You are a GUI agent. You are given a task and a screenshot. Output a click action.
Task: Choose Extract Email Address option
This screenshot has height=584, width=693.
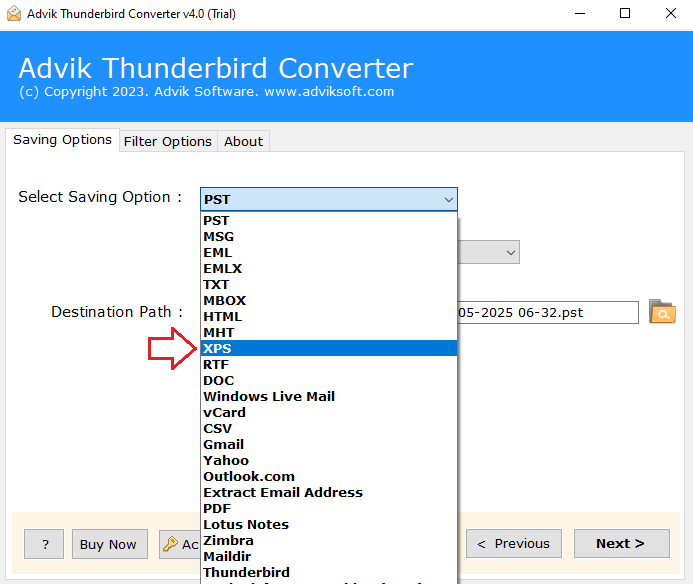[328, 492]
